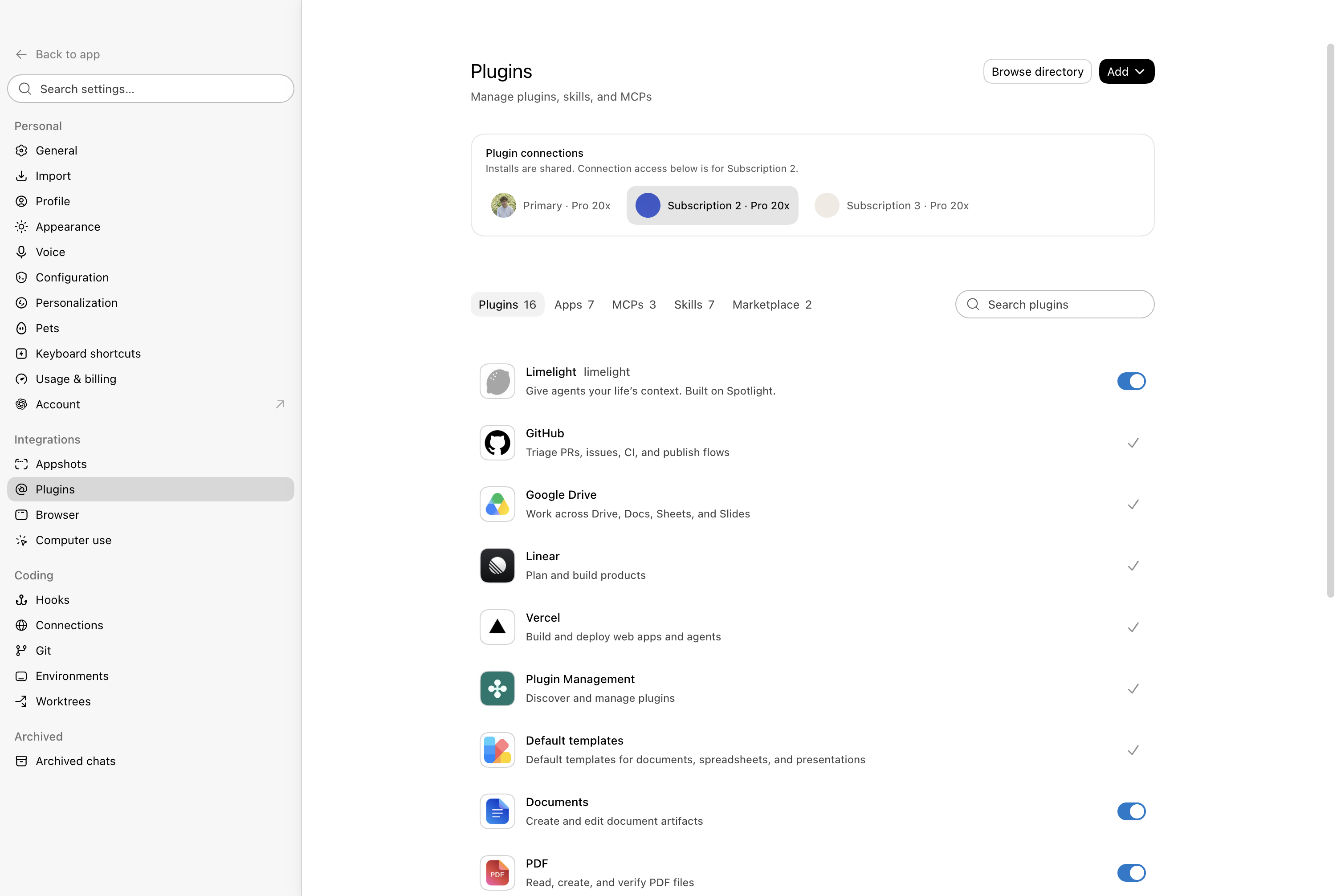Open the Skills tab
The height and width of the screenshot is (896, 1337).
point(693,305)
